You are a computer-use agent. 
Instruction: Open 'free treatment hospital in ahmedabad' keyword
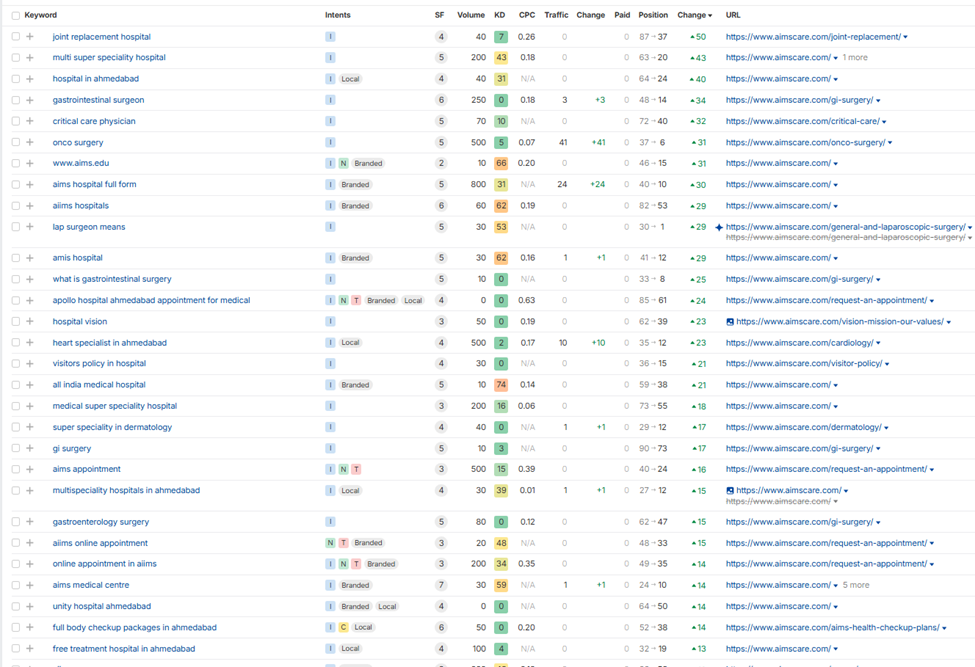tap(124, 648)
